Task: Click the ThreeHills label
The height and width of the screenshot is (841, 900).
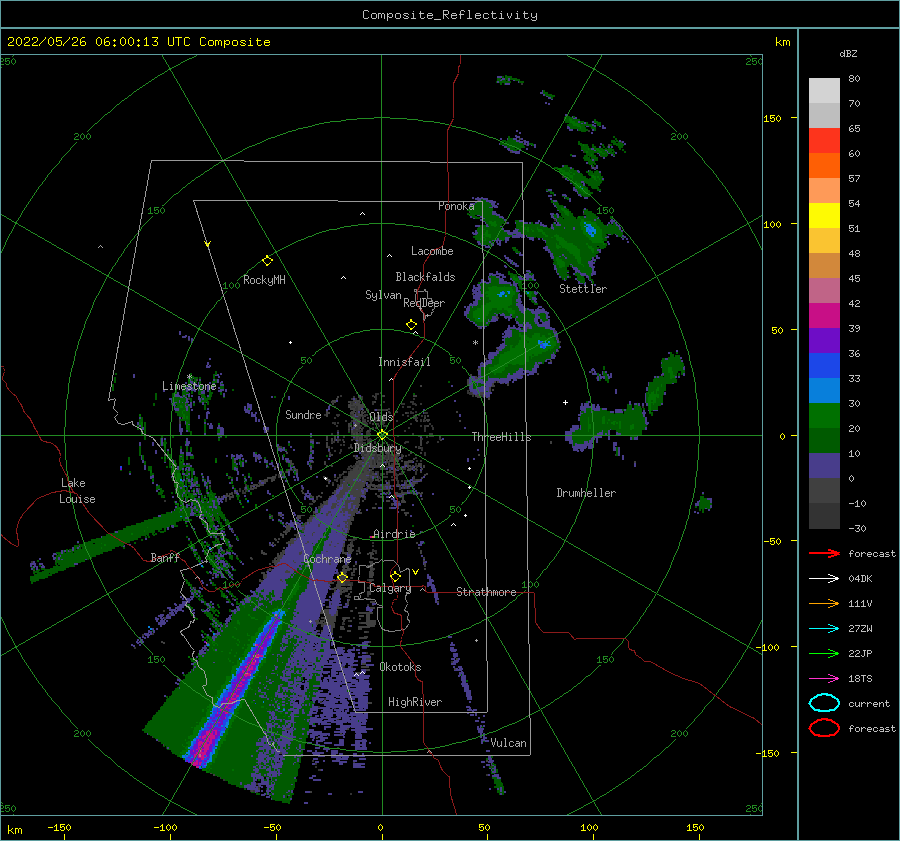Action: pyautogui.click(x=501, y=437)
